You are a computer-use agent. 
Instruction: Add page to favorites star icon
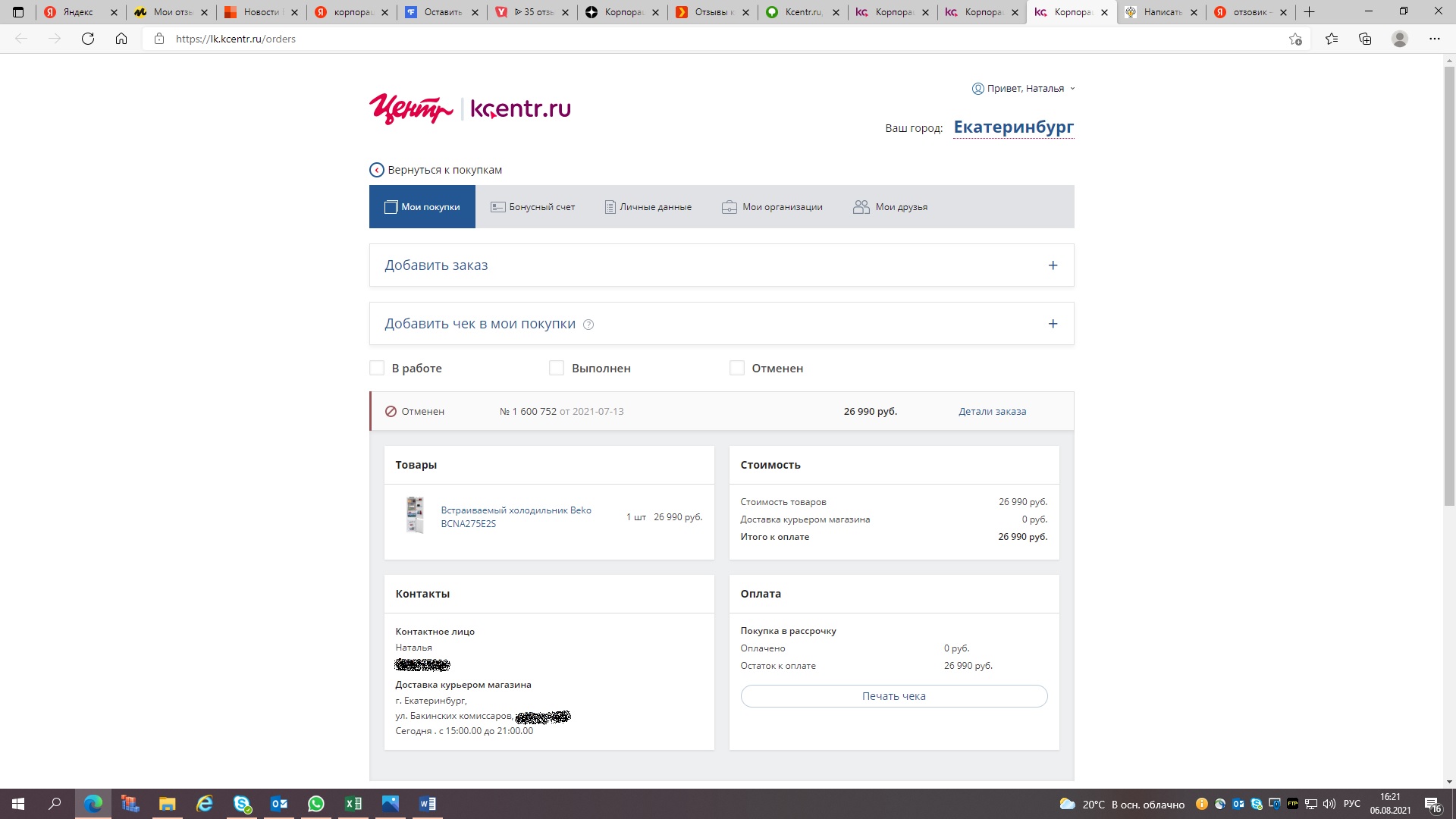[x=1295, y=39]
